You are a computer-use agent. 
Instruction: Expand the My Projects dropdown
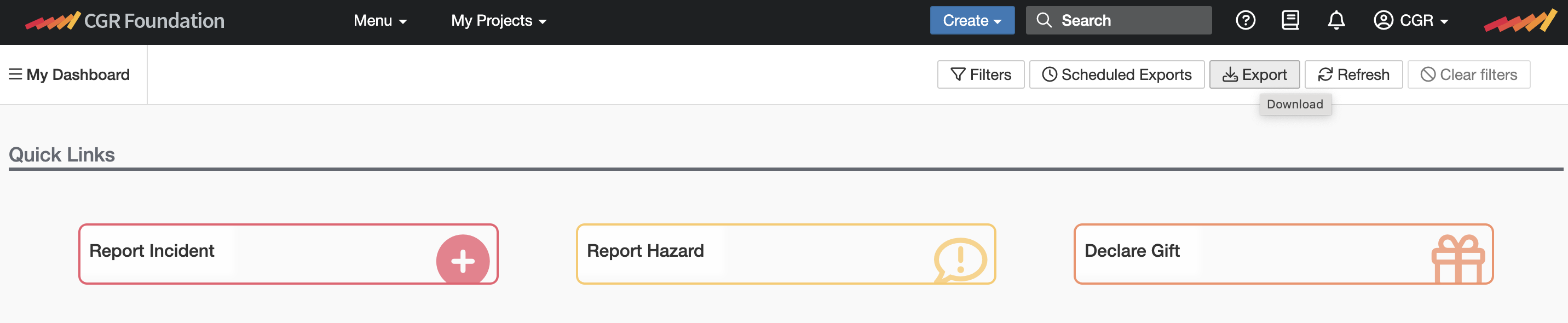499,20
